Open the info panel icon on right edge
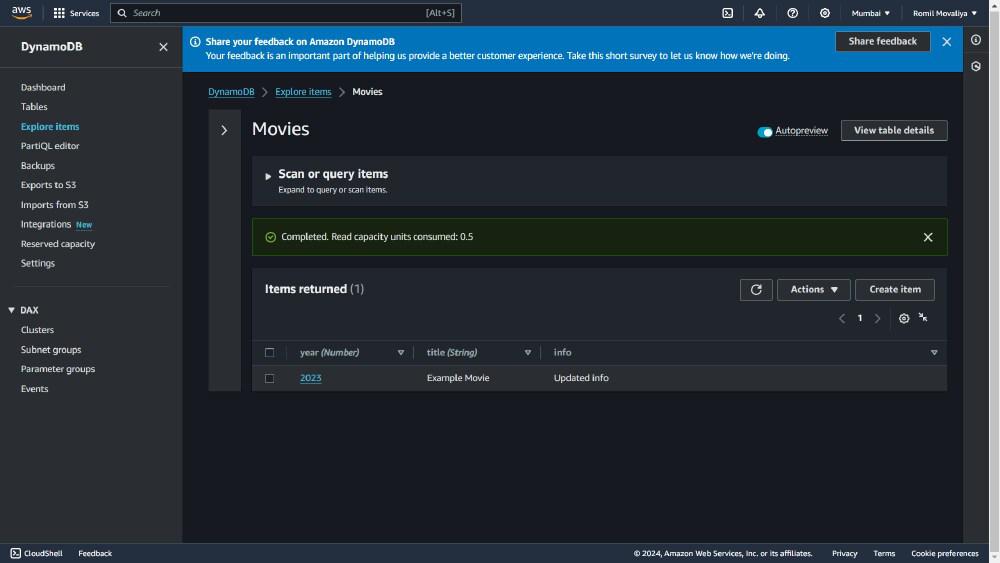The height and width of the screenshot is (563, 1000). coord(976,40)
